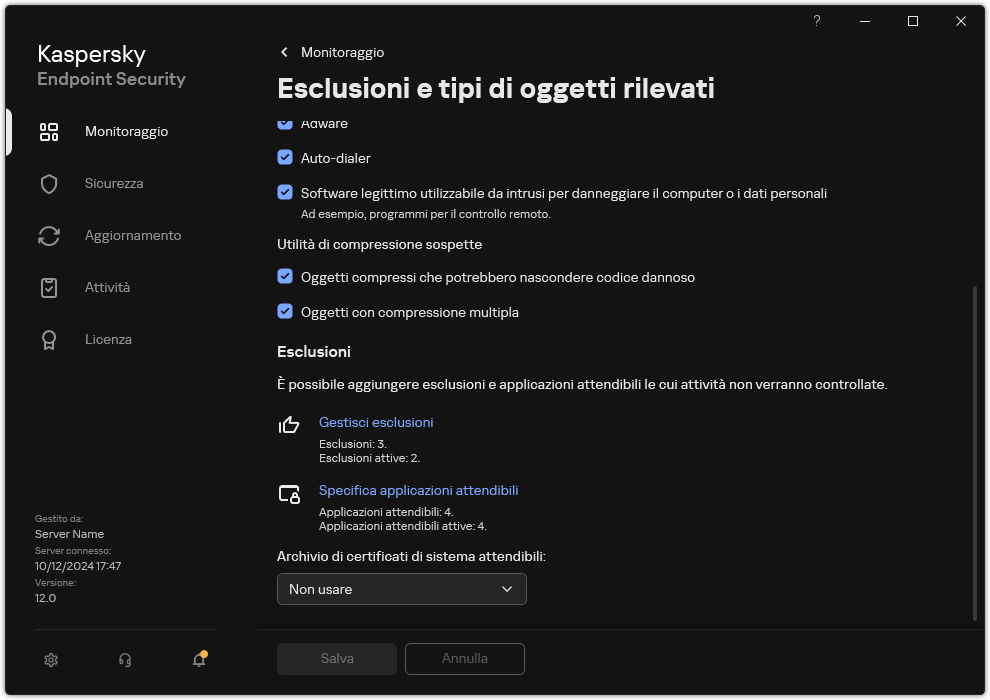990x700 pixels.
Task: Disable the Auto-dialer checkbox
Action: pyautogui.click(x=284, y=157)
